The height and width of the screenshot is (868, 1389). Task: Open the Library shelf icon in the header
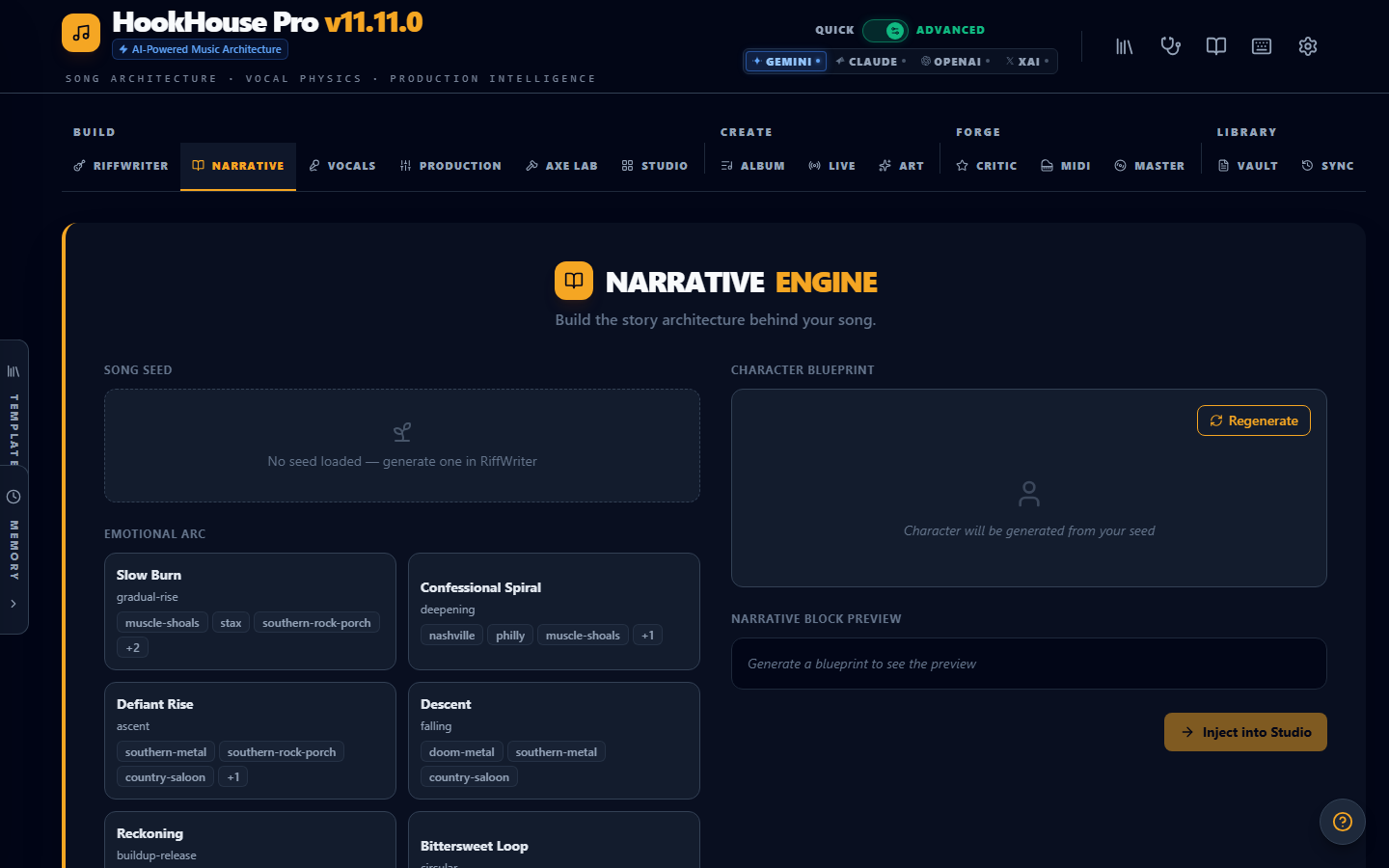pos(1124,45)
